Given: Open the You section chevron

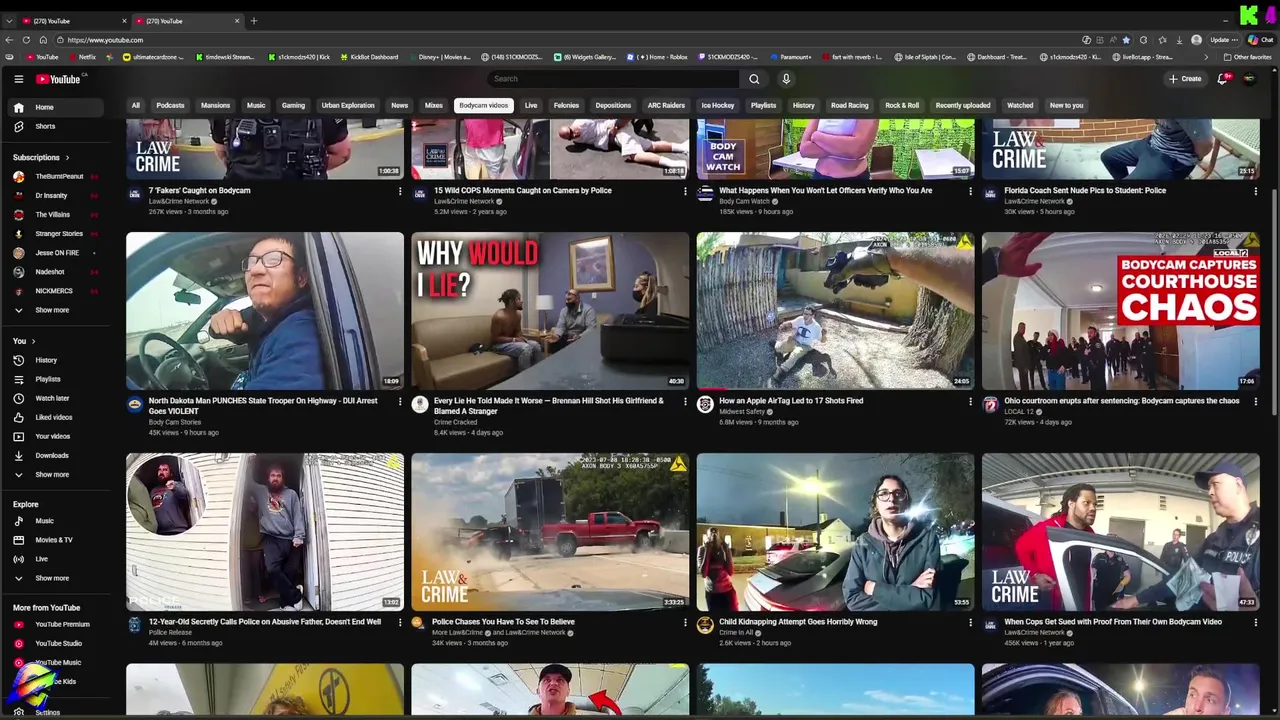Looking at the screenshot, I should click(x=33, y=341).
